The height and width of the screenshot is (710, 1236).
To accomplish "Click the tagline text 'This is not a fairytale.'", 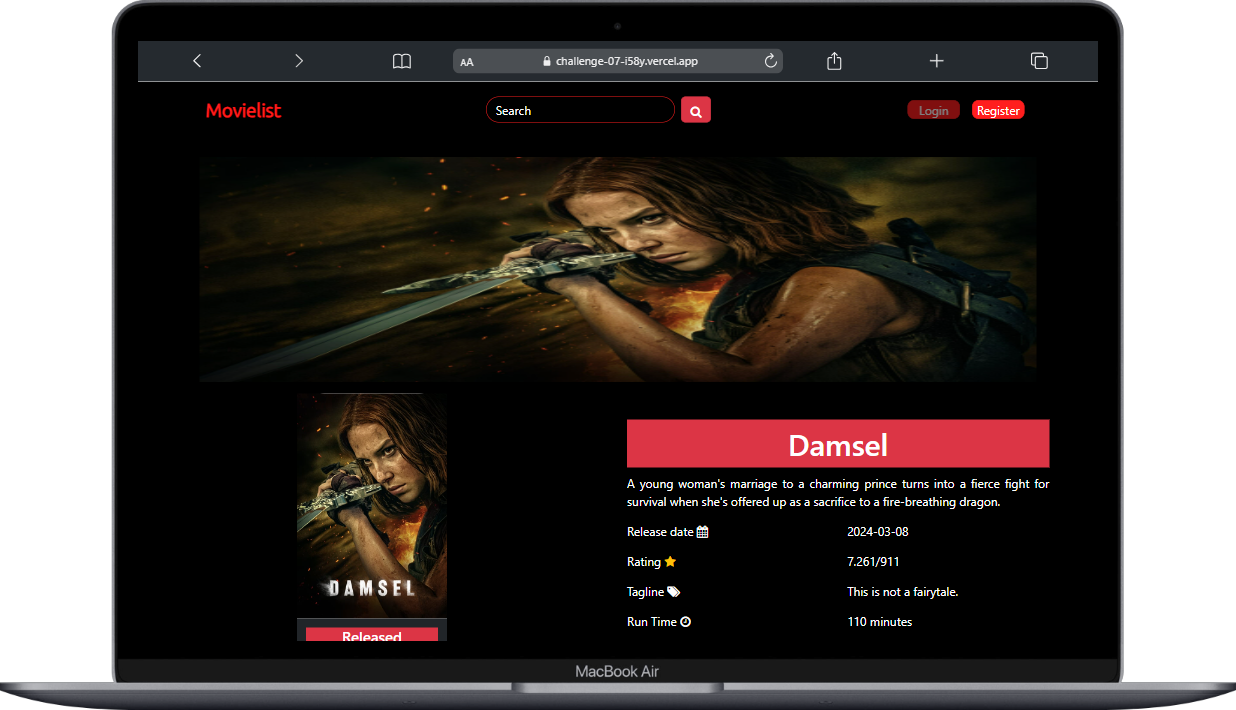I will click(x=903, y=592).
